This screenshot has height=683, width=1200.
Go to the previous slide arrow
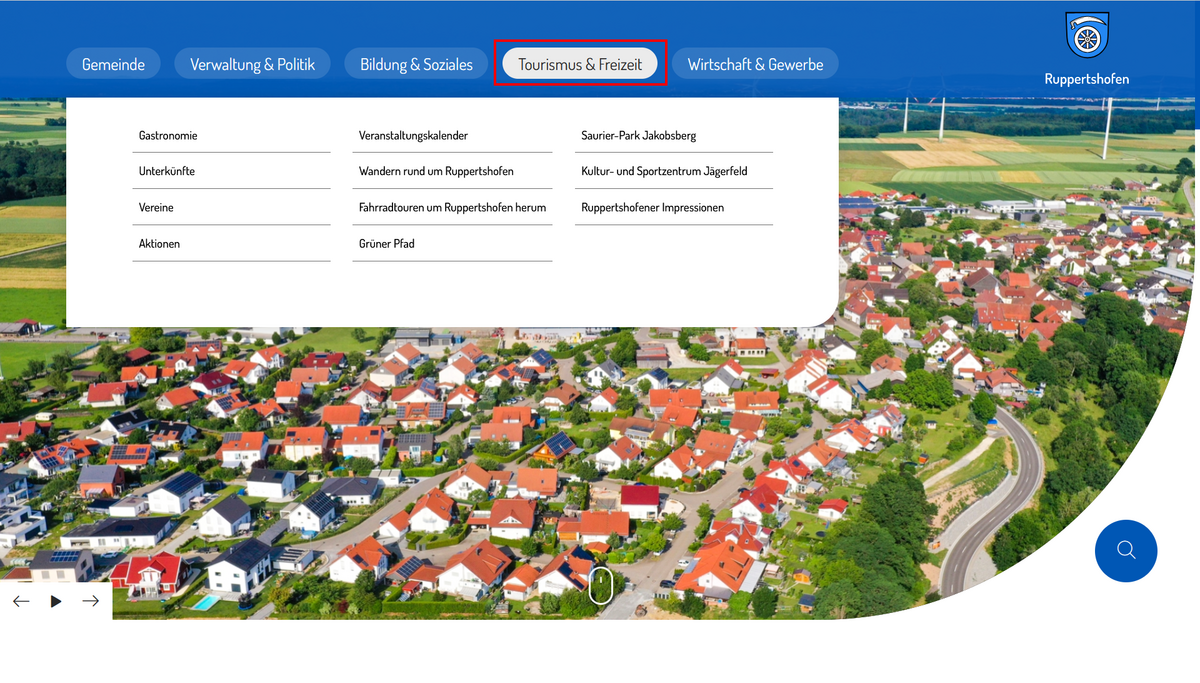21,601
